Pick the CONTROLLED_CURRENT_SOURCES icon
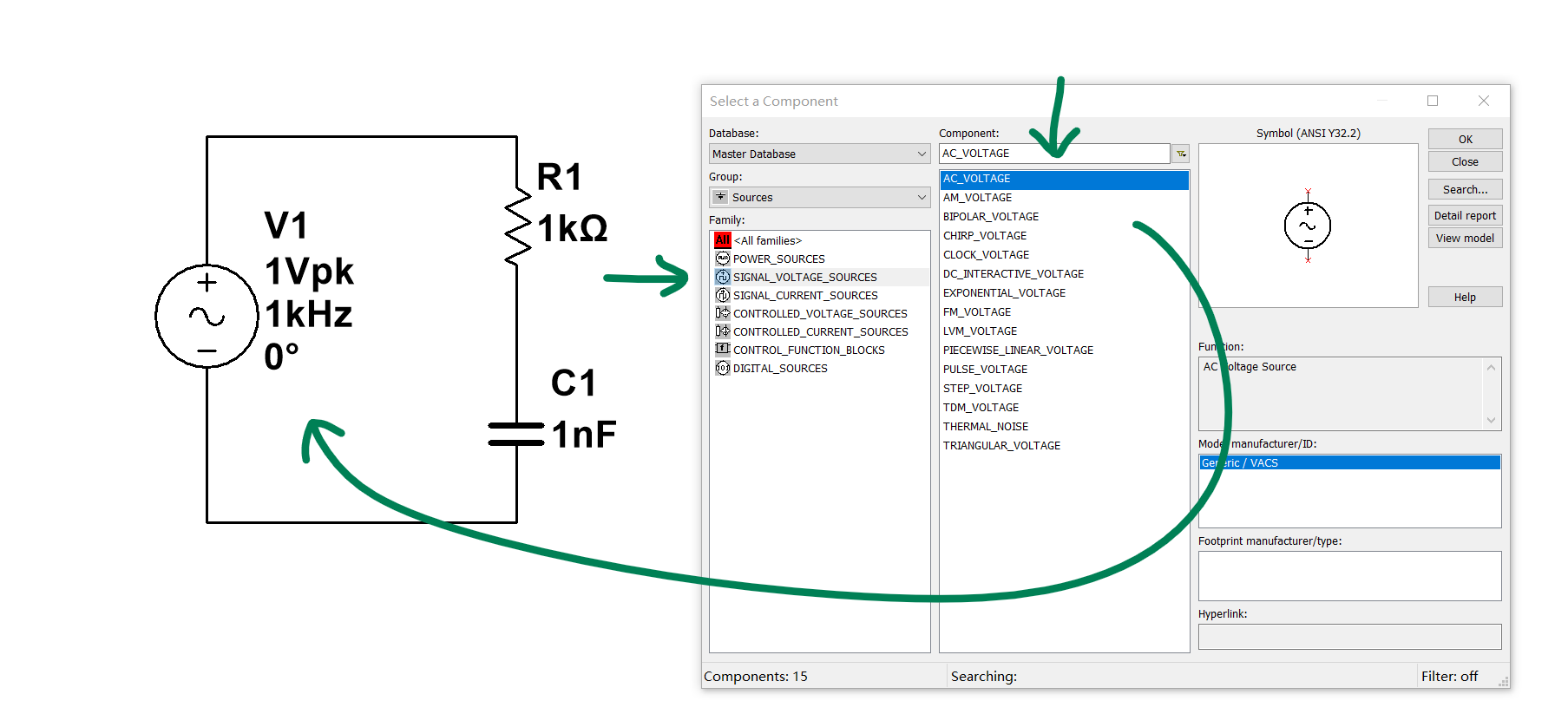This screenshot has height=714, width=1568. coord(722,331)
